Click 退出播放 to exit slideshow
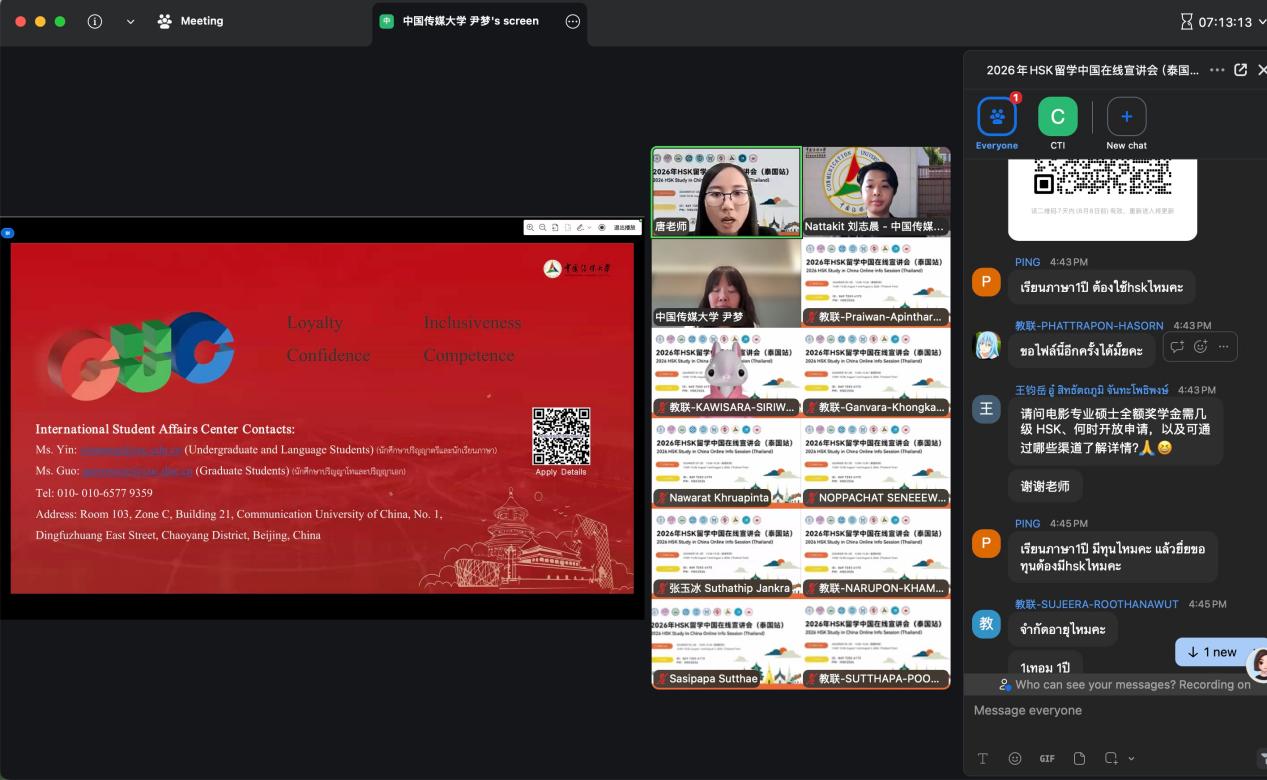 624,228
